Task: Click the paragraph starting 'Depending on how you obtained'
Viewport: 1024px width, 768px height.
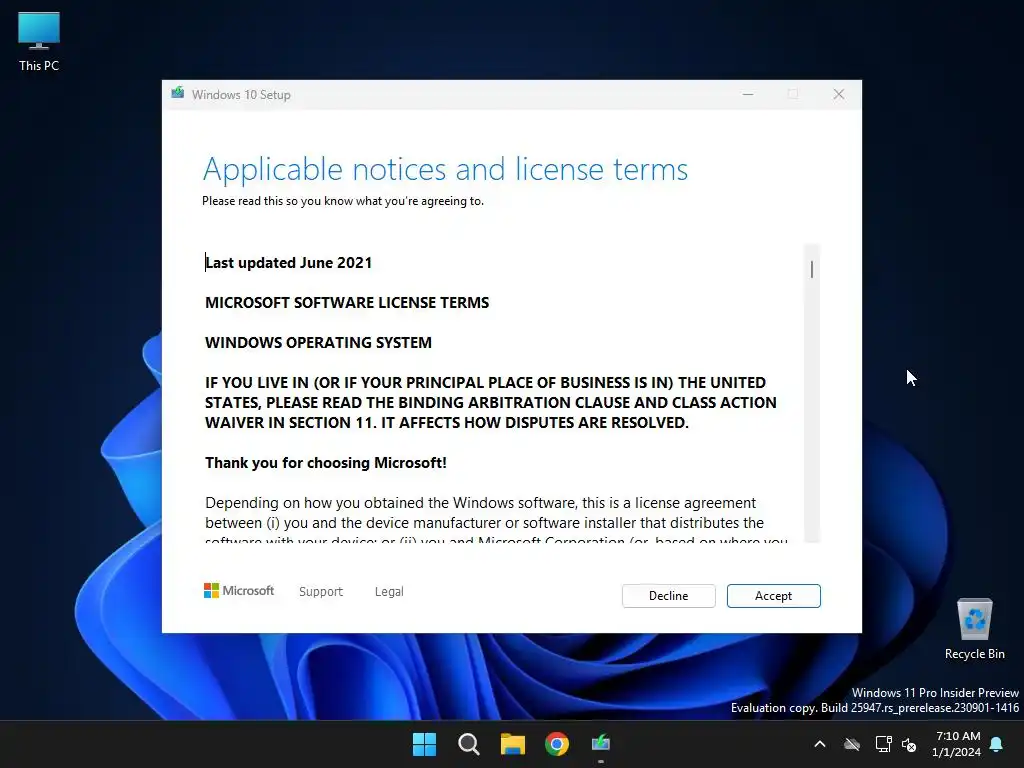Action: 496,521
